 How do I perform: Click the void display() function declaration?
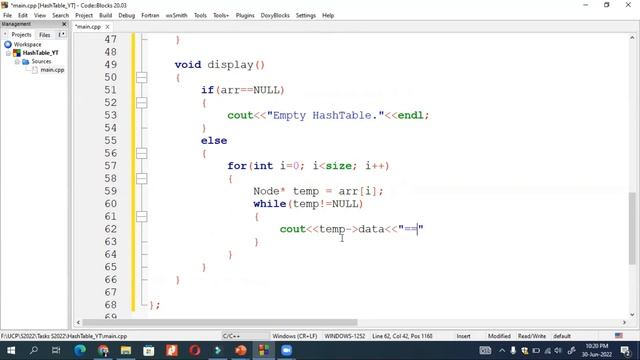coord(220,64)
